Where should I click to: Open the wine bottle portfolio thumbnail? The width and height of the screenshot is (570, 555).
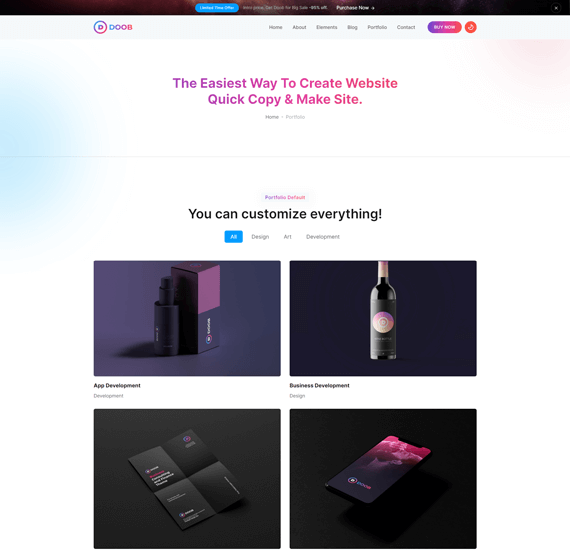383,318
